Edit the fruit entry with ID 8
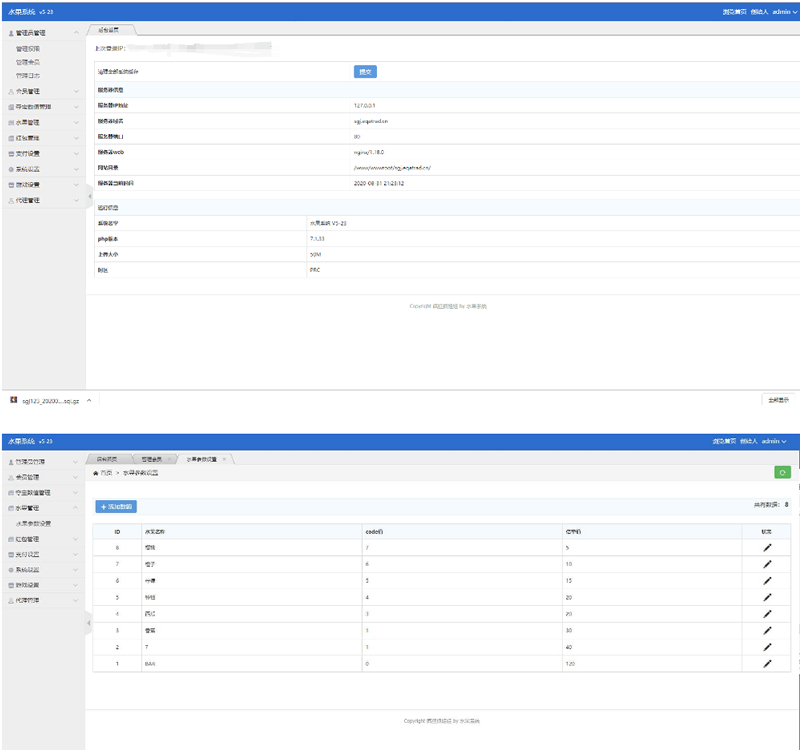 click(767, 548)
